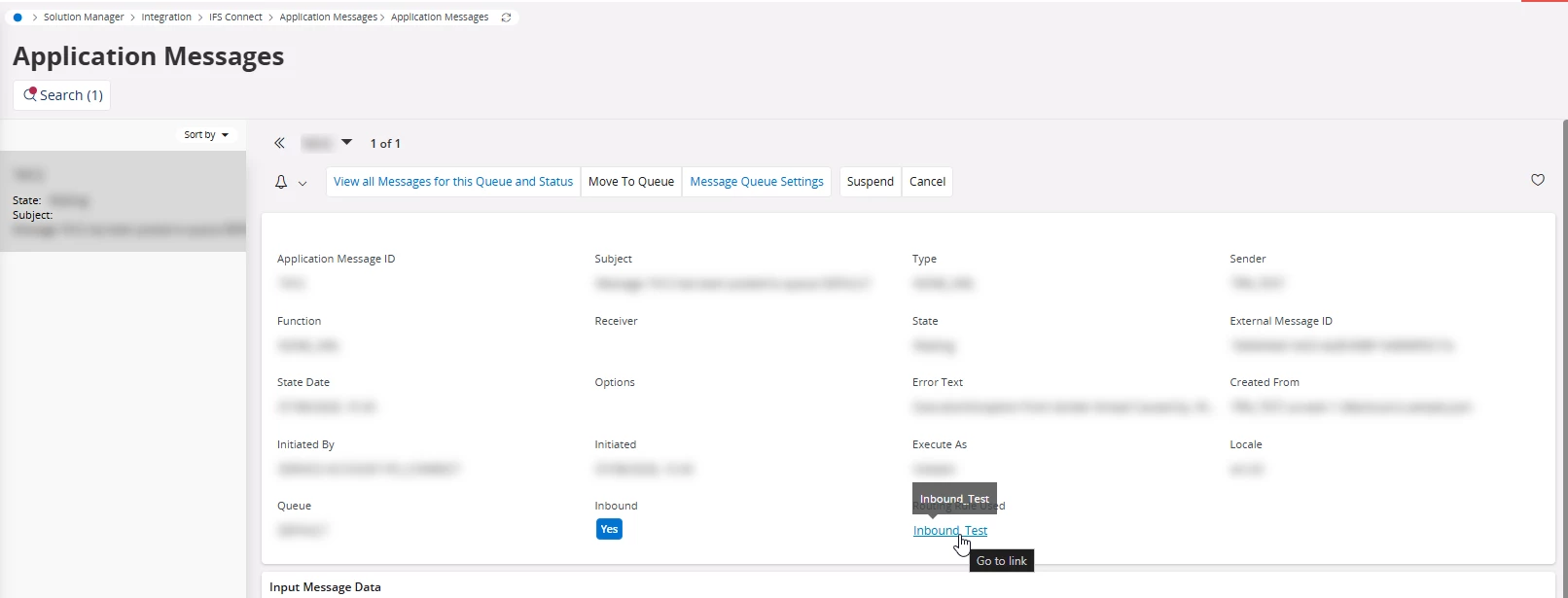
Task: Cancel the application message
Action: coord(927,182)
